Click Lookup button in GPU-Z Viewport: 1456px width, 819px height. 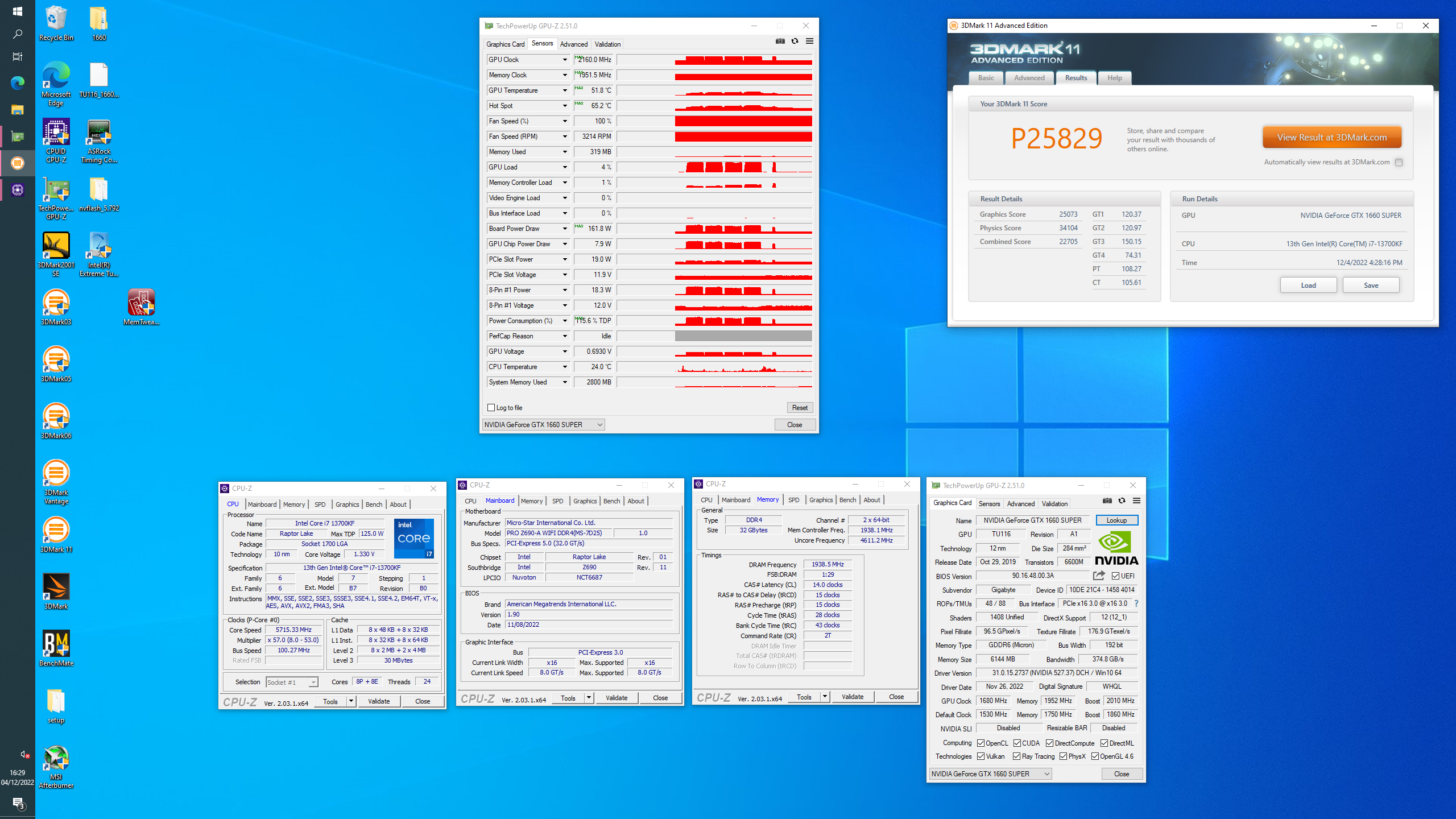[x=1116, y=520]
